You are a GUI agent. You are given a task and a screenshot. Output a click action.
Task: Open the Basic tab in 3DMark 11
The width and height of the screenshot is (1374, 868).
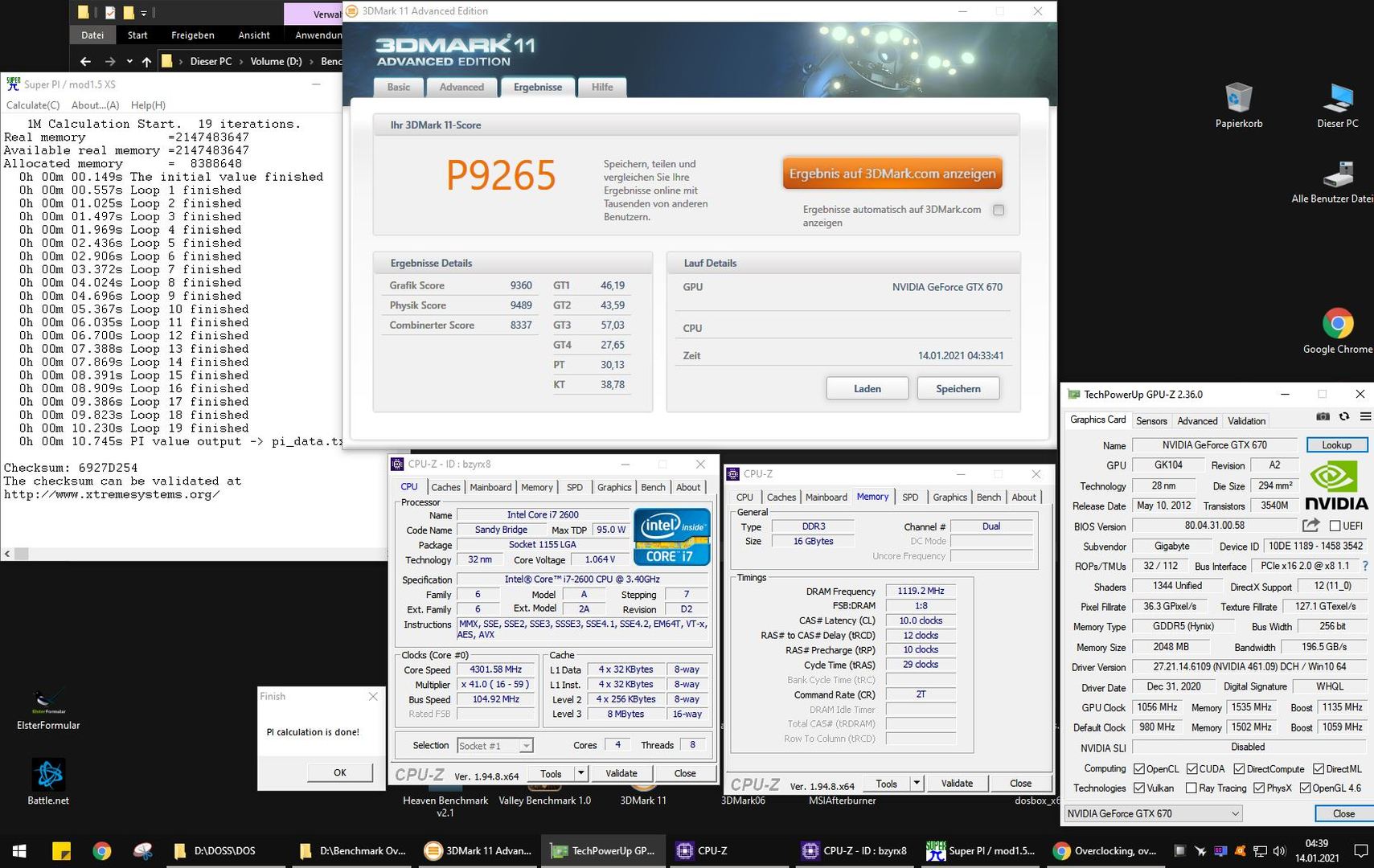coord(398,87)
